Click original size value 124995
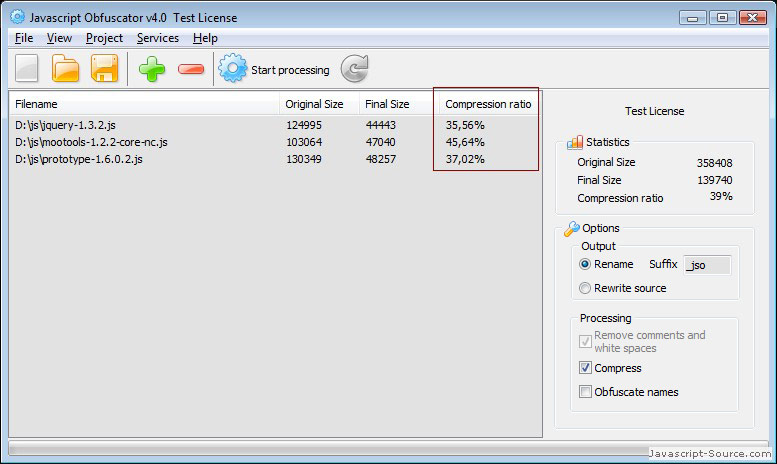777x464 pixels. (304, 125)
